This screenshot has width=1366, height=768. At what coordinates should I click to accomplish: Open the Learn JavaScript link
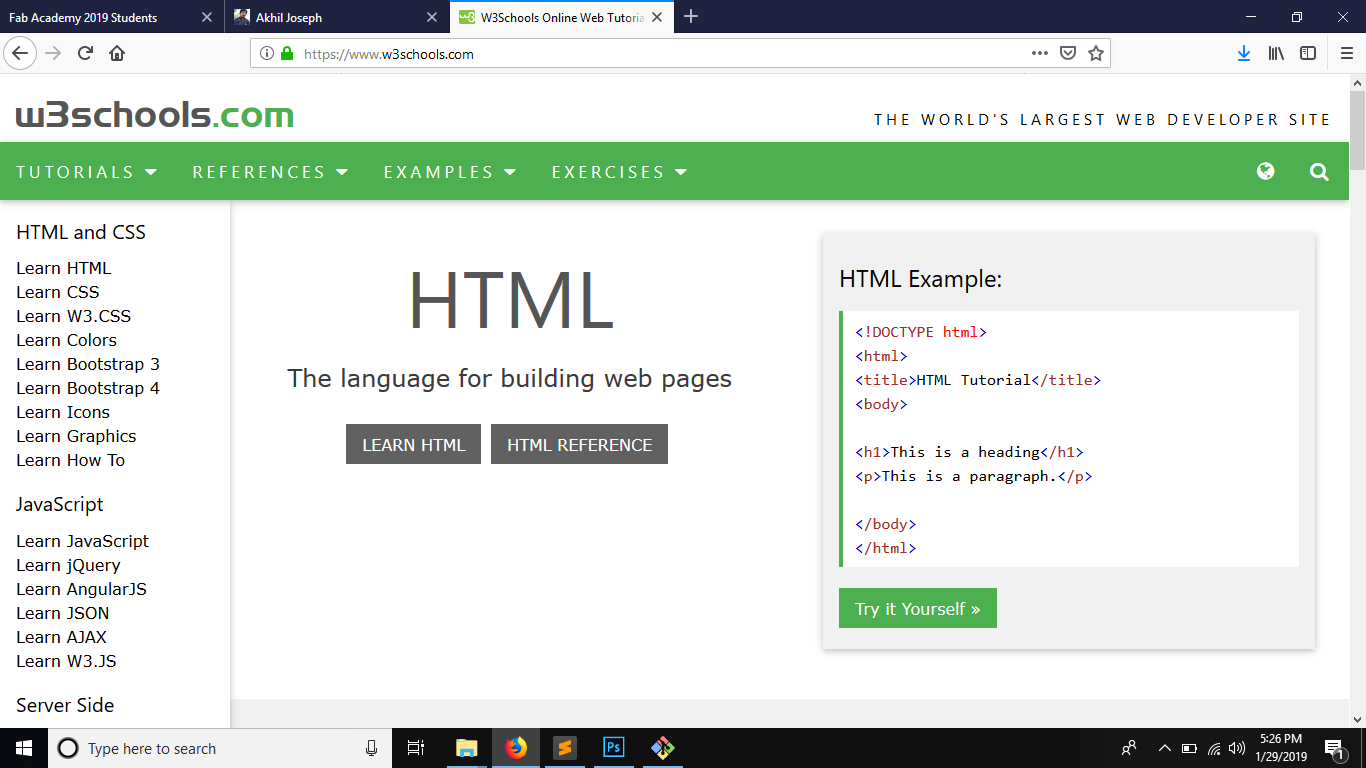coord(83,541)
